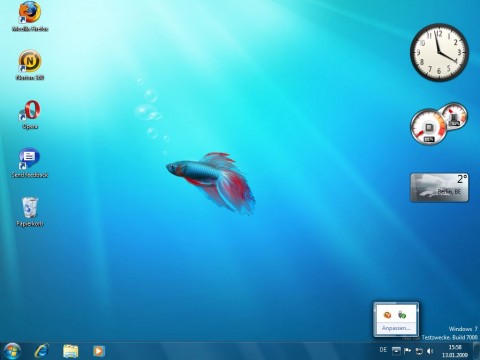Collapse the hidden tray icons arrow
480x360 pixels.
pos(396,350)
